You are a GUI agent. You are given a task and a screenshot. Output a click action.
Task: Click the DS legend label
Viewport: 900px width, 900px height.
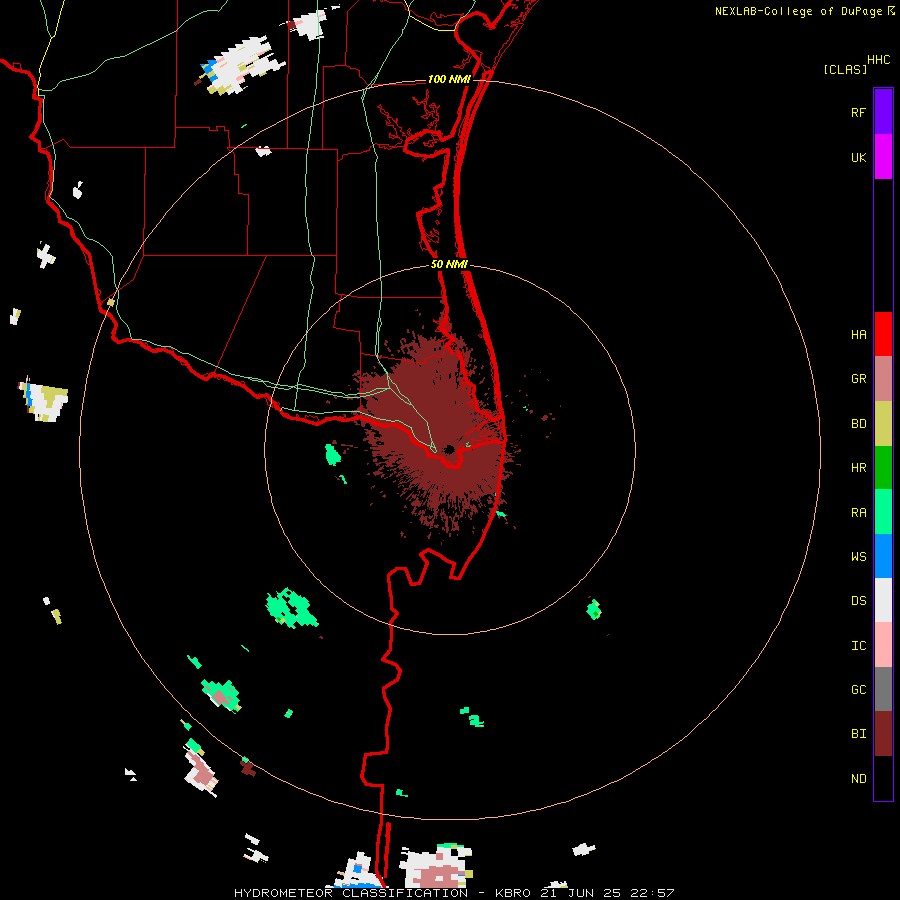[x=858, y=600]
